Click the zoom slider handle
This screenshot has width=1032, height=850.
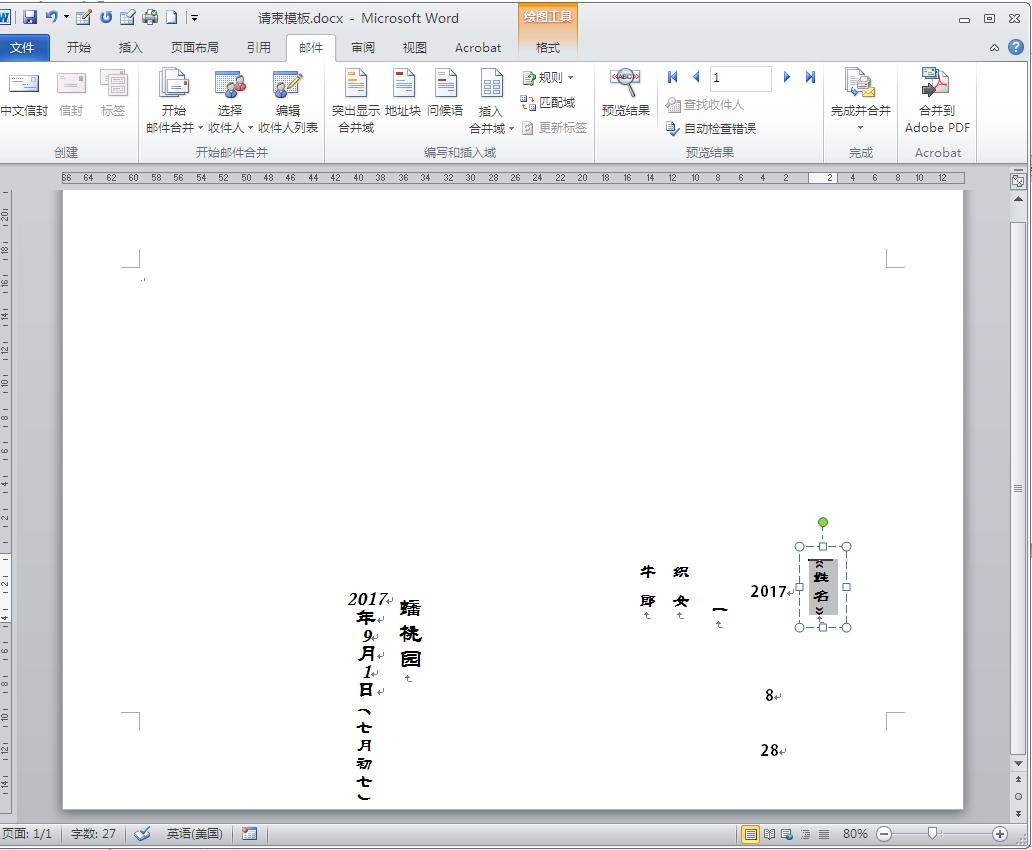(932, 834)
